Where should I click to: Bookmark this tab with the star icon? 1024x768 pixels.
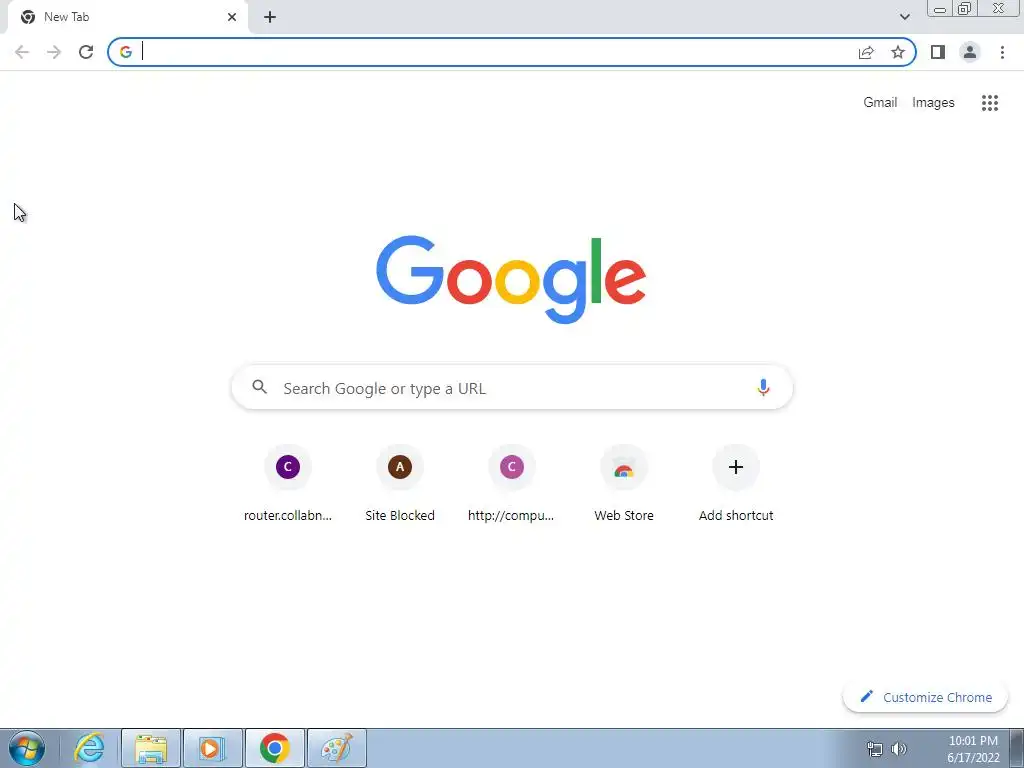[x=898, y=52]
